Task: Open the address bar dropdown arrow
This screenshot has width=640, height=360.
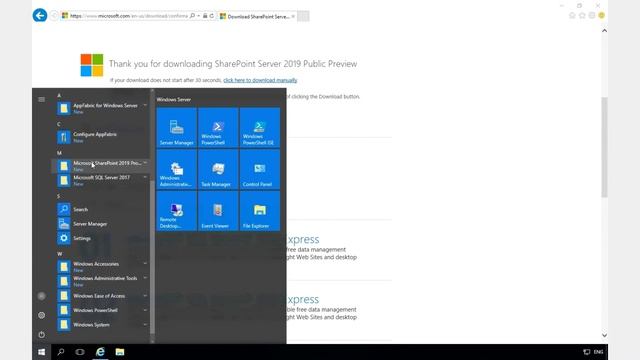Action: pos(198,16)
